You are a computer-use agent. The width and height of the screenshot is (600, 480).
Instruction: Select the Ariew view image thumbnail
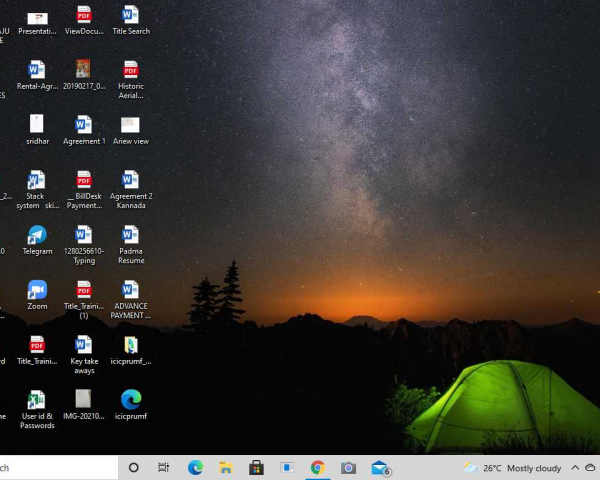131,126
